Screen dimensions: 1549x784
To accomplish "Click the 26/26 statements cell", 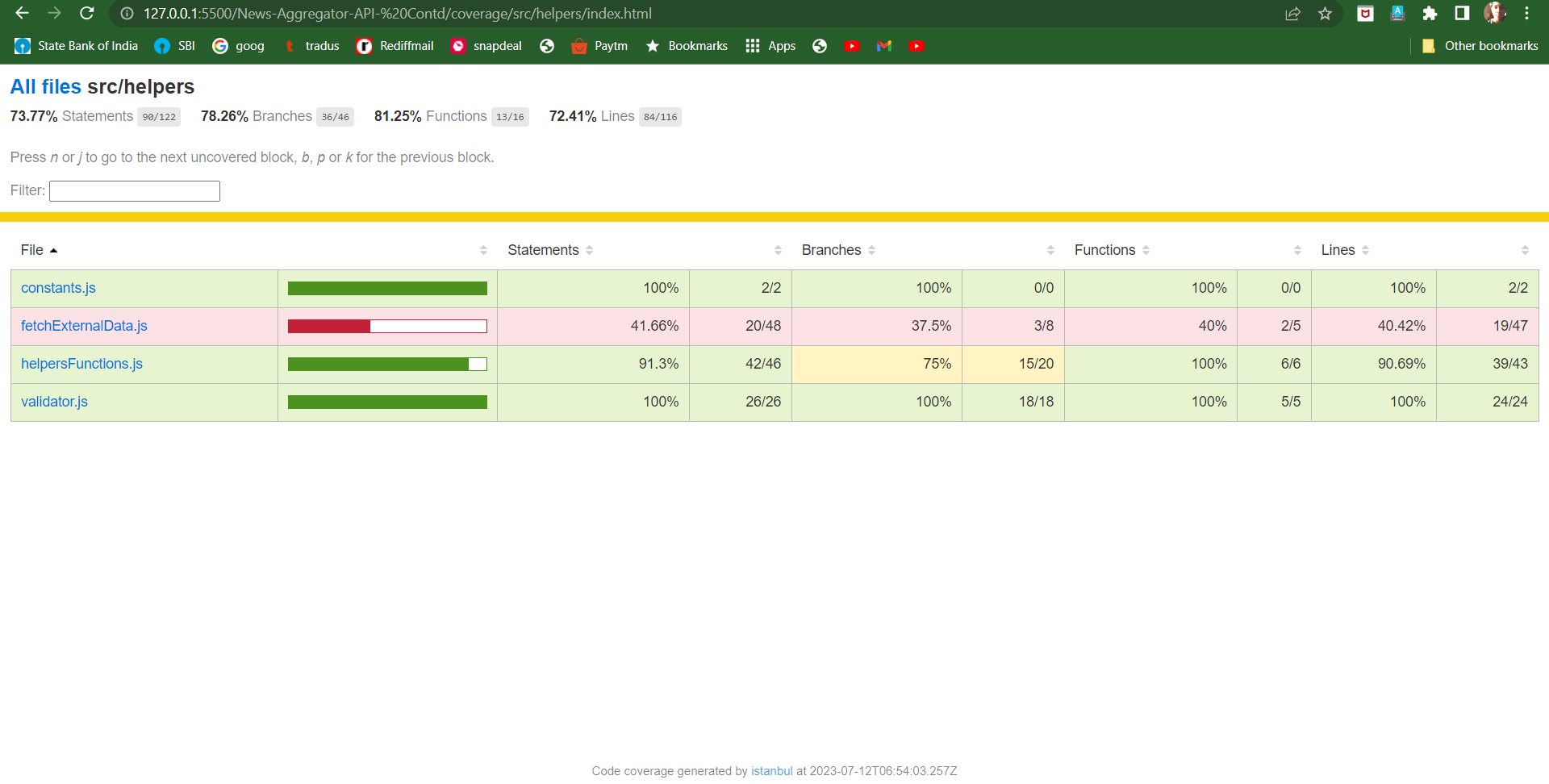I will coord(741,402).
